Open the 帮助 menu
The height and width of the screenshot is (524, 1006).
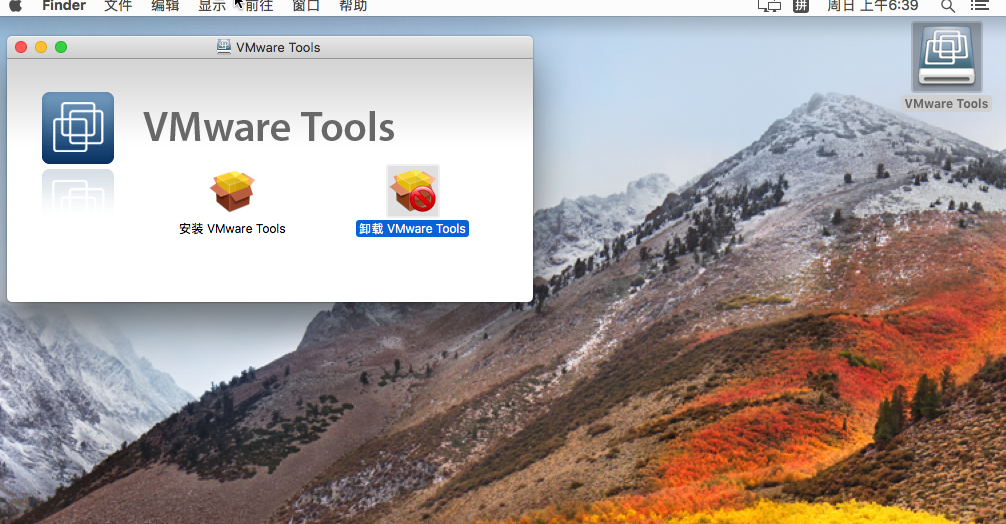point(353,6)
